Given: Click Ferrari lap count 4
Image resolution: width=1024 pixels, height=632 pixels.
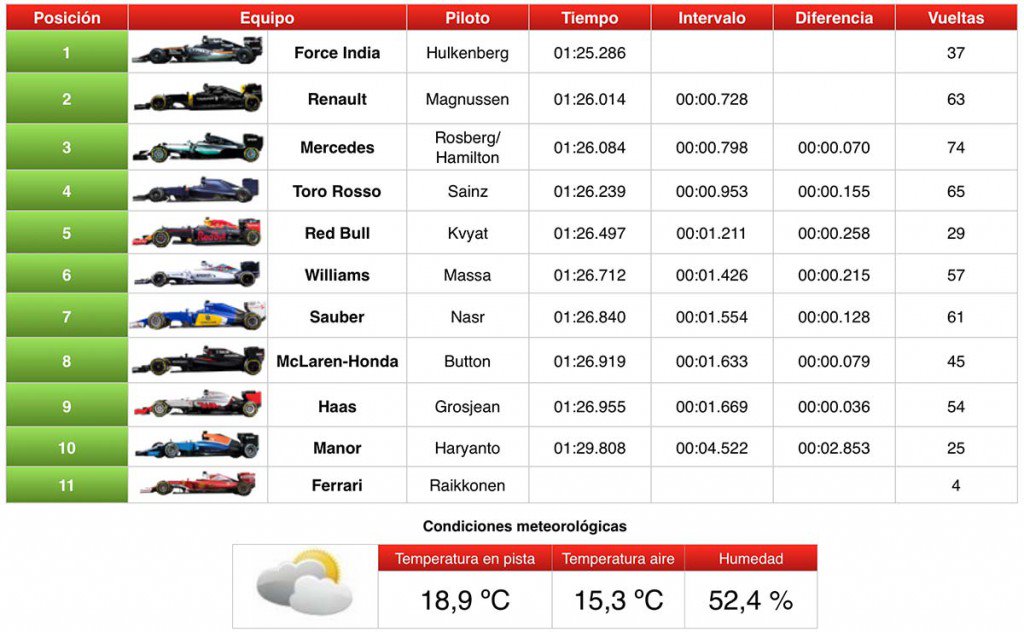Looking at the screenshot, I should (956, 485).
